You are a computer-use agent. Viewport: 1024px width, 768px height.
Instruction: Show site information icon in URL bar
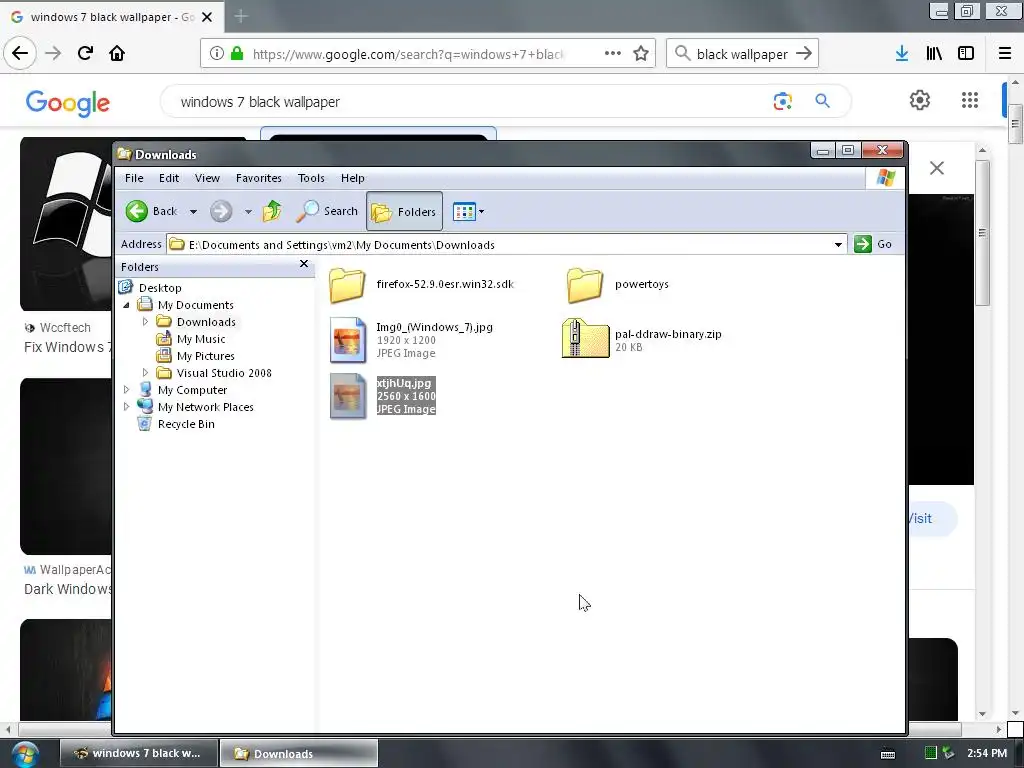pyautogui.click(x=216, y=54)
